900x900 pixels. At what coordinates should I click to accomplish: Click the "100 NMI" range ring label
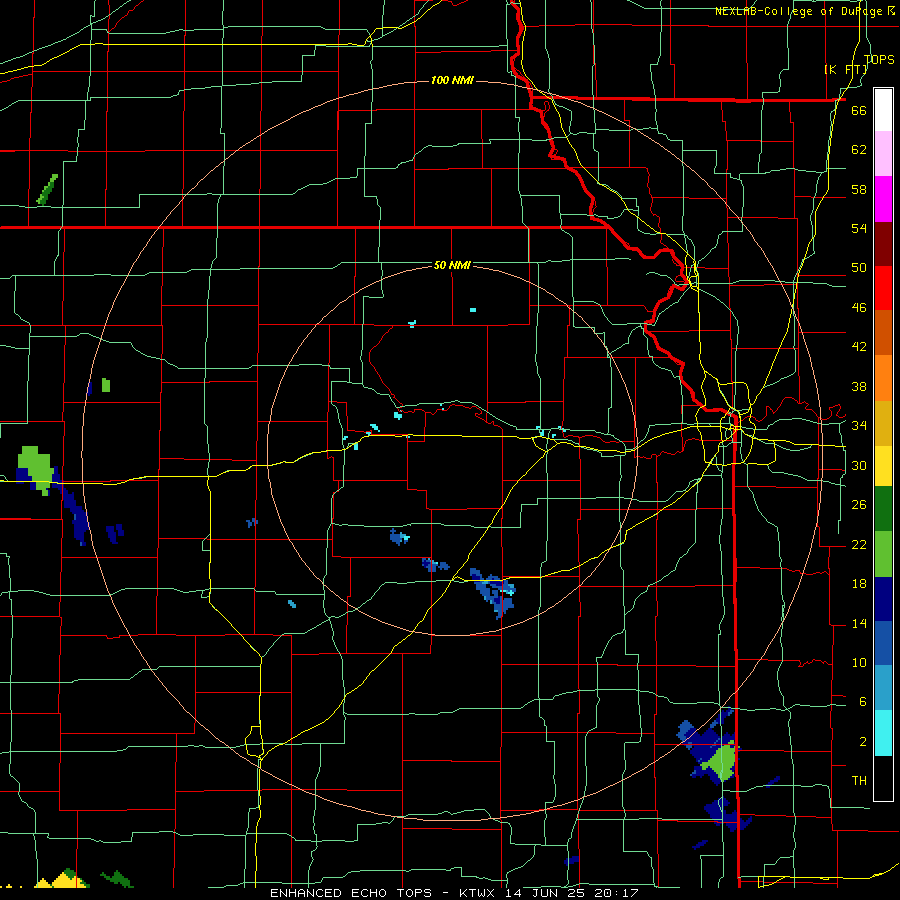[452, 80]
